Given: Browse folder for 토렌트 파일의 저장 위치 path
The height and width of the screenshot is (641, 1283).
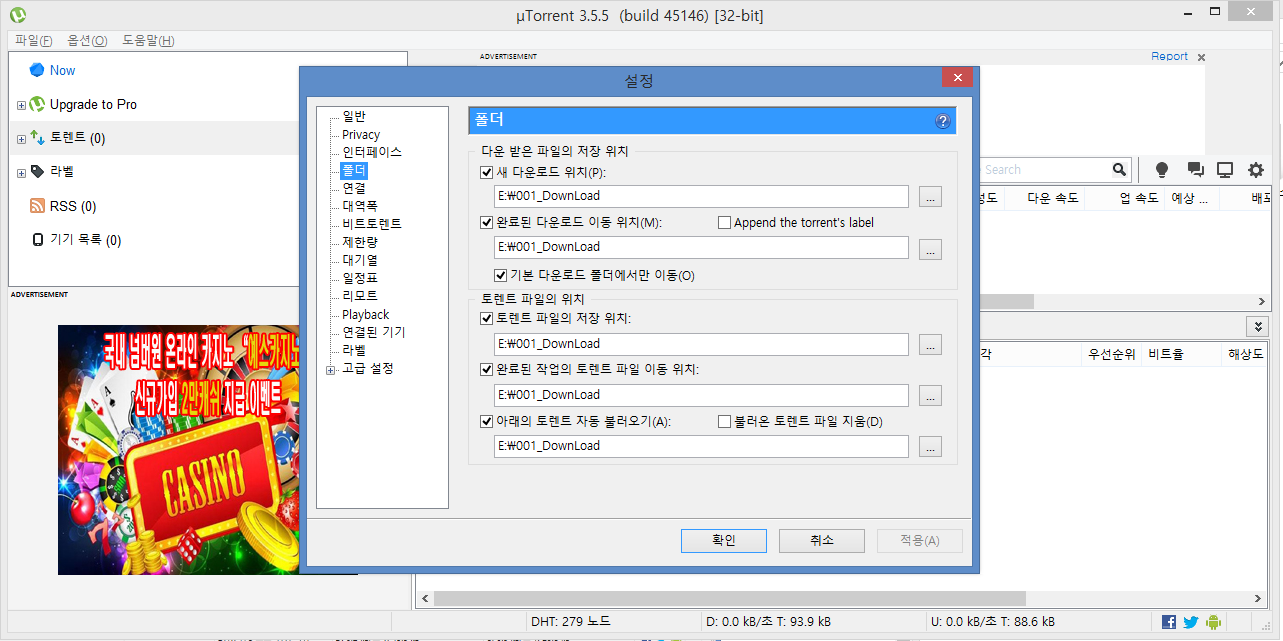Looking at the screenshot, I should (931, 344).
